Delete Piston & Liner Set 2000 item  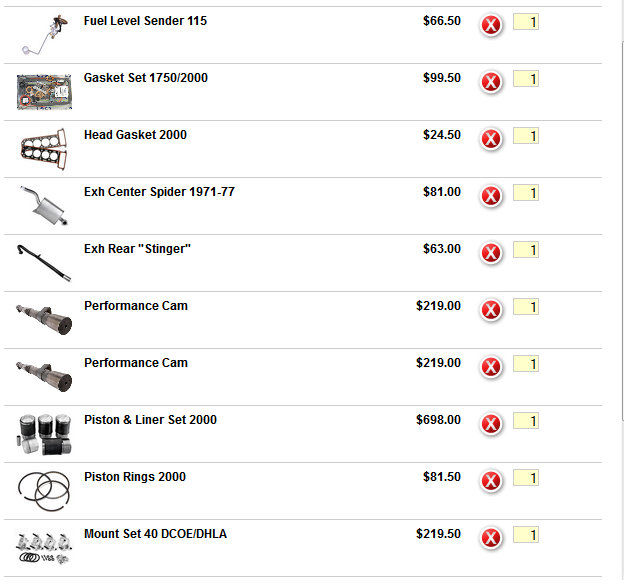(x=491, y=424)
